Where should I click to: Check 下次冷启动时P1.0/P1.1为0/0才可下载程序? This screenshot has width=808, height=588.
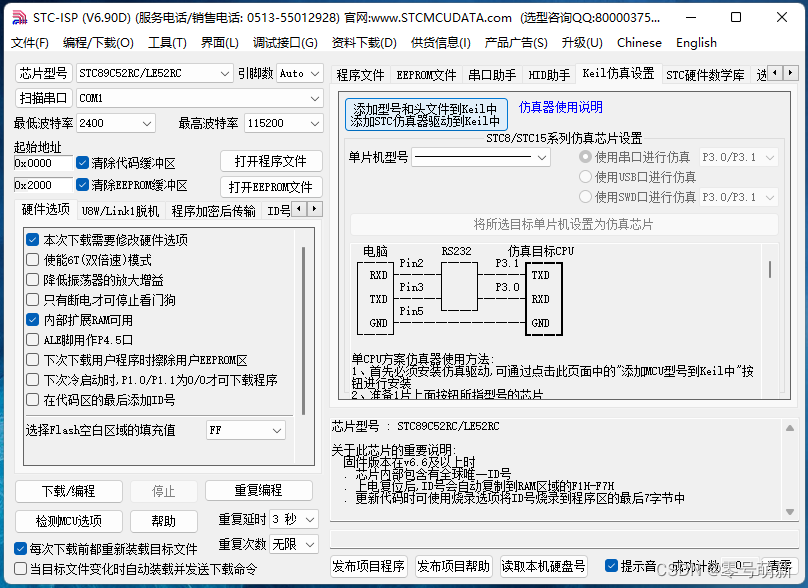tap(32, 380)
